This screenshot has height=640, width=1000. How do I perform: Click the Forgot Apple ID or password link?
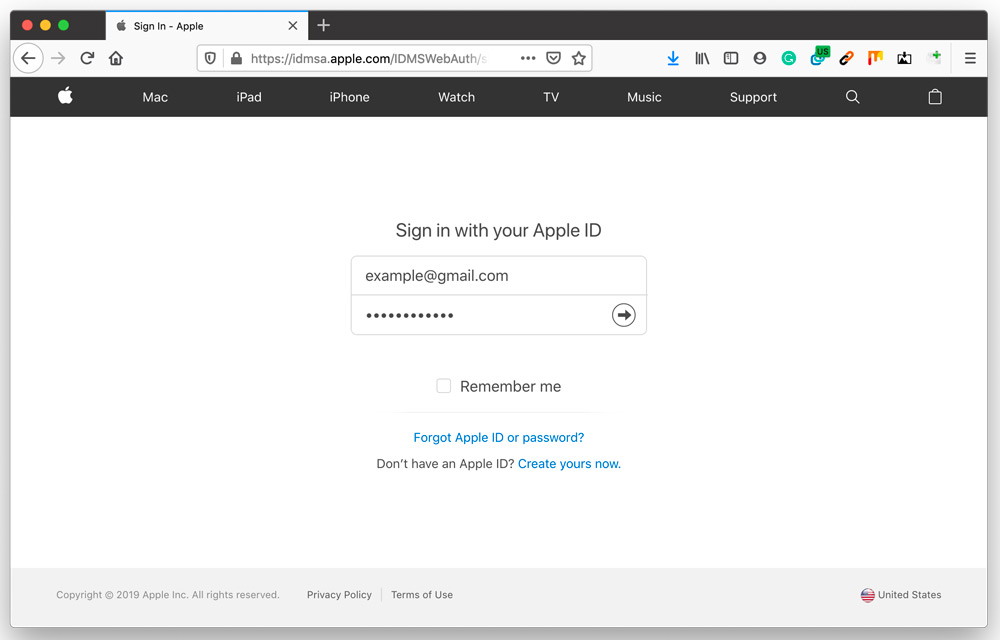pyautogui.click(x=499, y=437)
